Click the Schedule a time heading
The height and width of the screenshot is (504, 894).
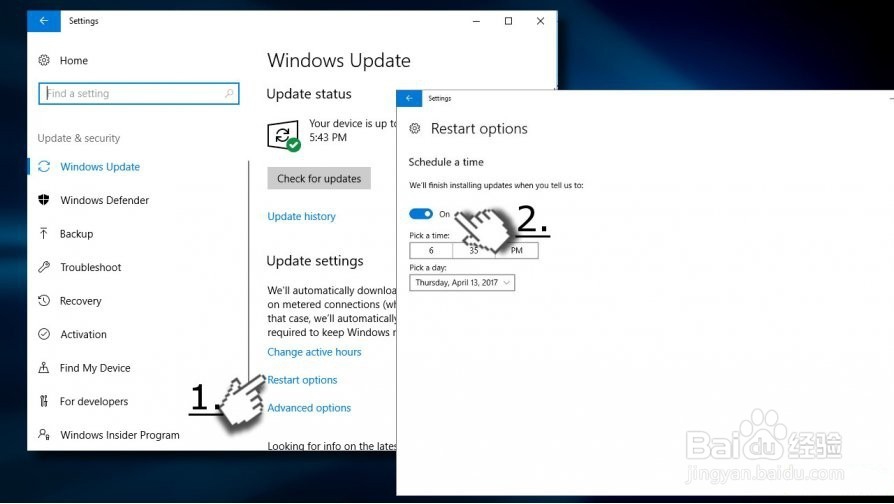point(446,162)
